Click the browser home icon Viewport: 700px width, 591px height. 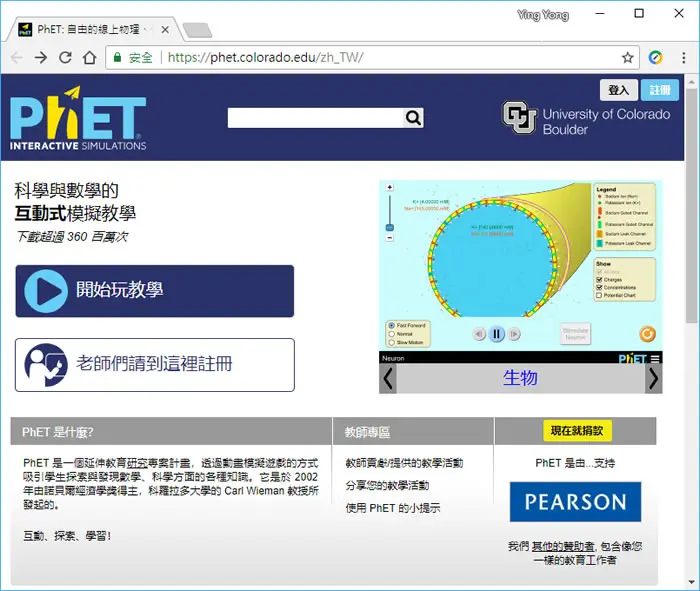[90, 58]
